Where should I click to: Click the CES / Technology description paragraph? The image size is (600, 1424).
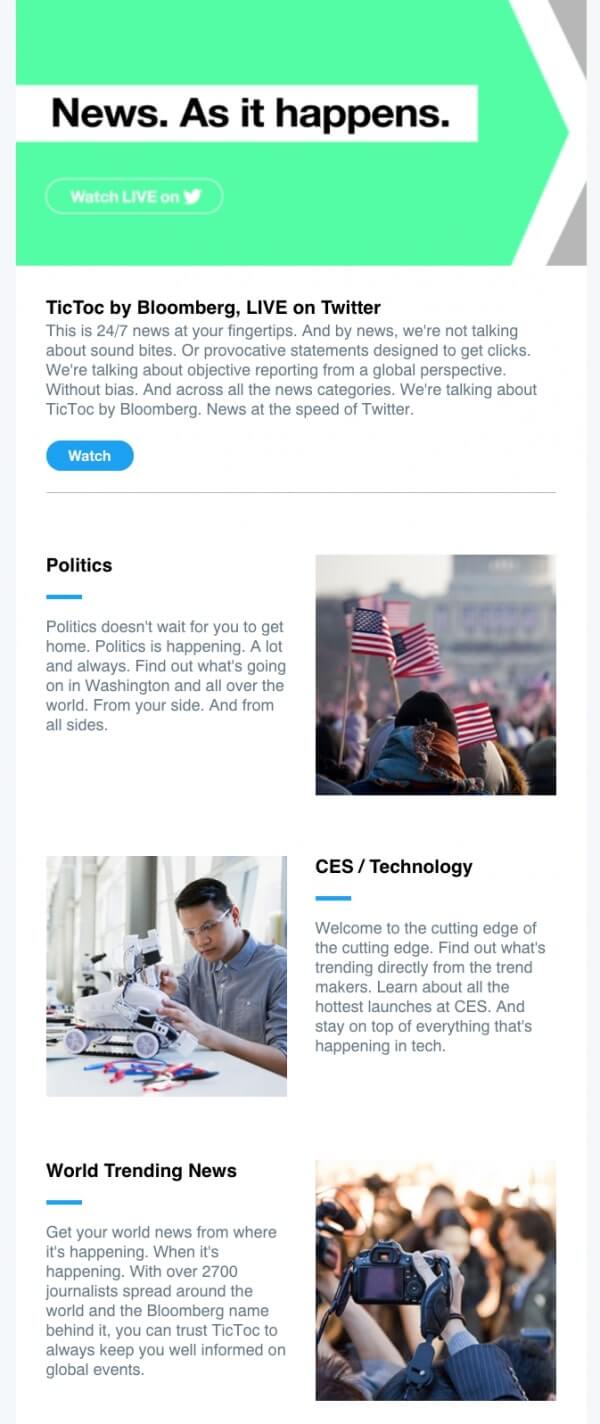(x=431, y=987)
